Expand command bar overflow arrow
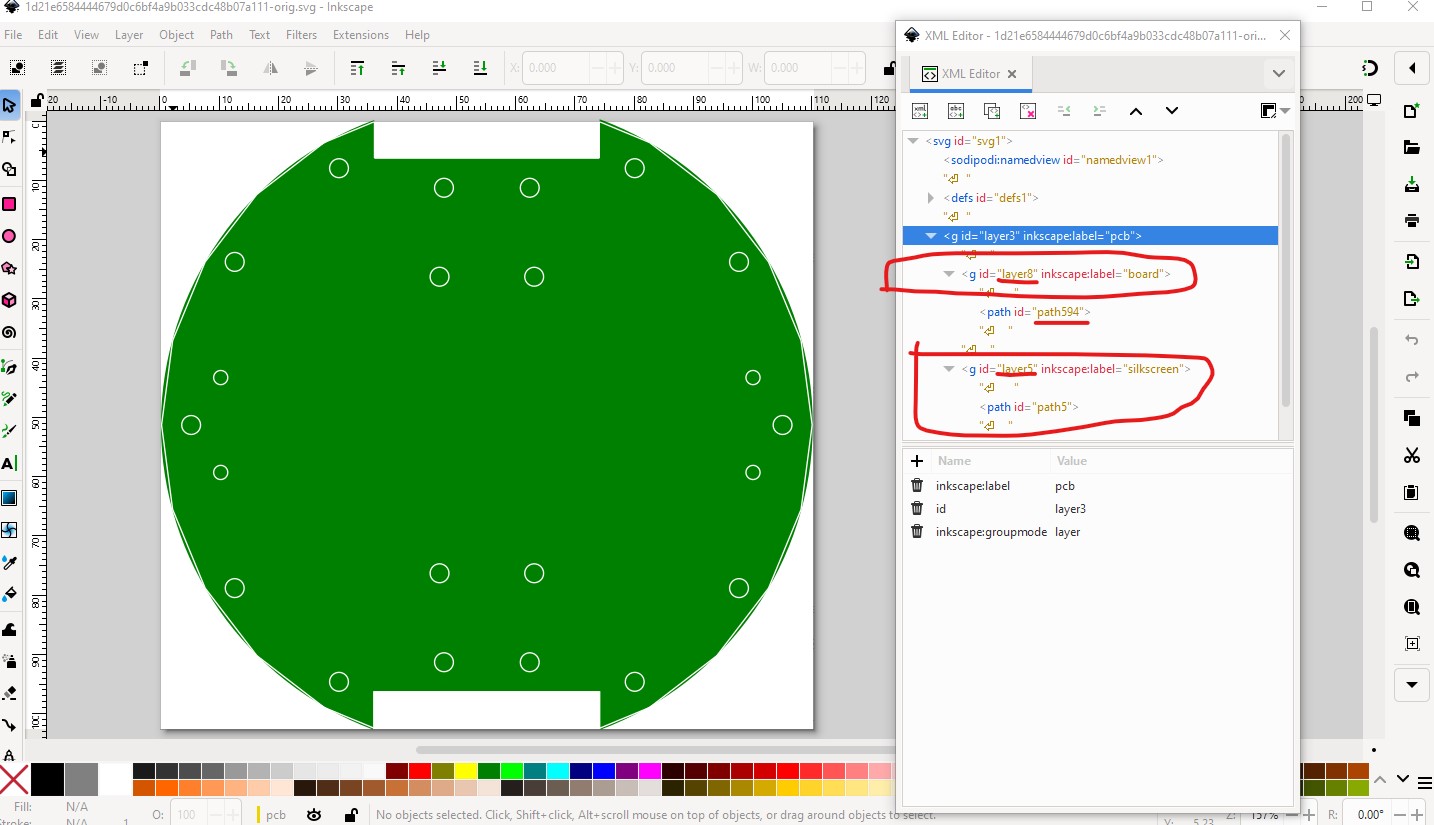This screenshot has width=1434, height=825. [1411, 685]
